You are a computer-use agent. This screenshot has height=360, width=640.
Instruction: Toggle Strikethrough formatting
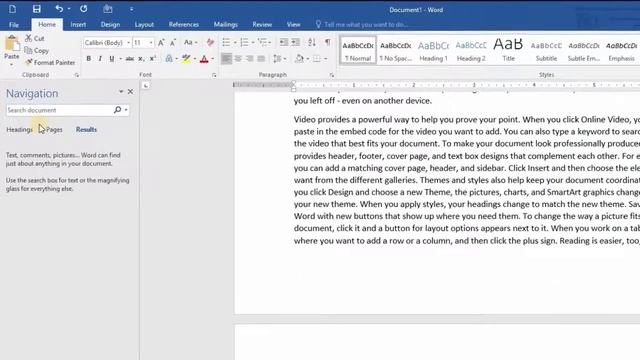click(130, 59)
